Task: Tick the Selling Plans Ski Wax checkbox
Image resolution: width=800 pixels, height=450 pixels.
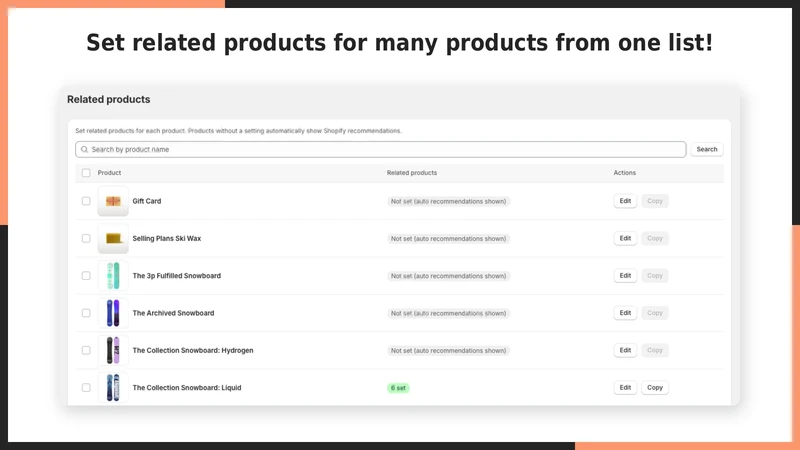Action: pos(86,238)
